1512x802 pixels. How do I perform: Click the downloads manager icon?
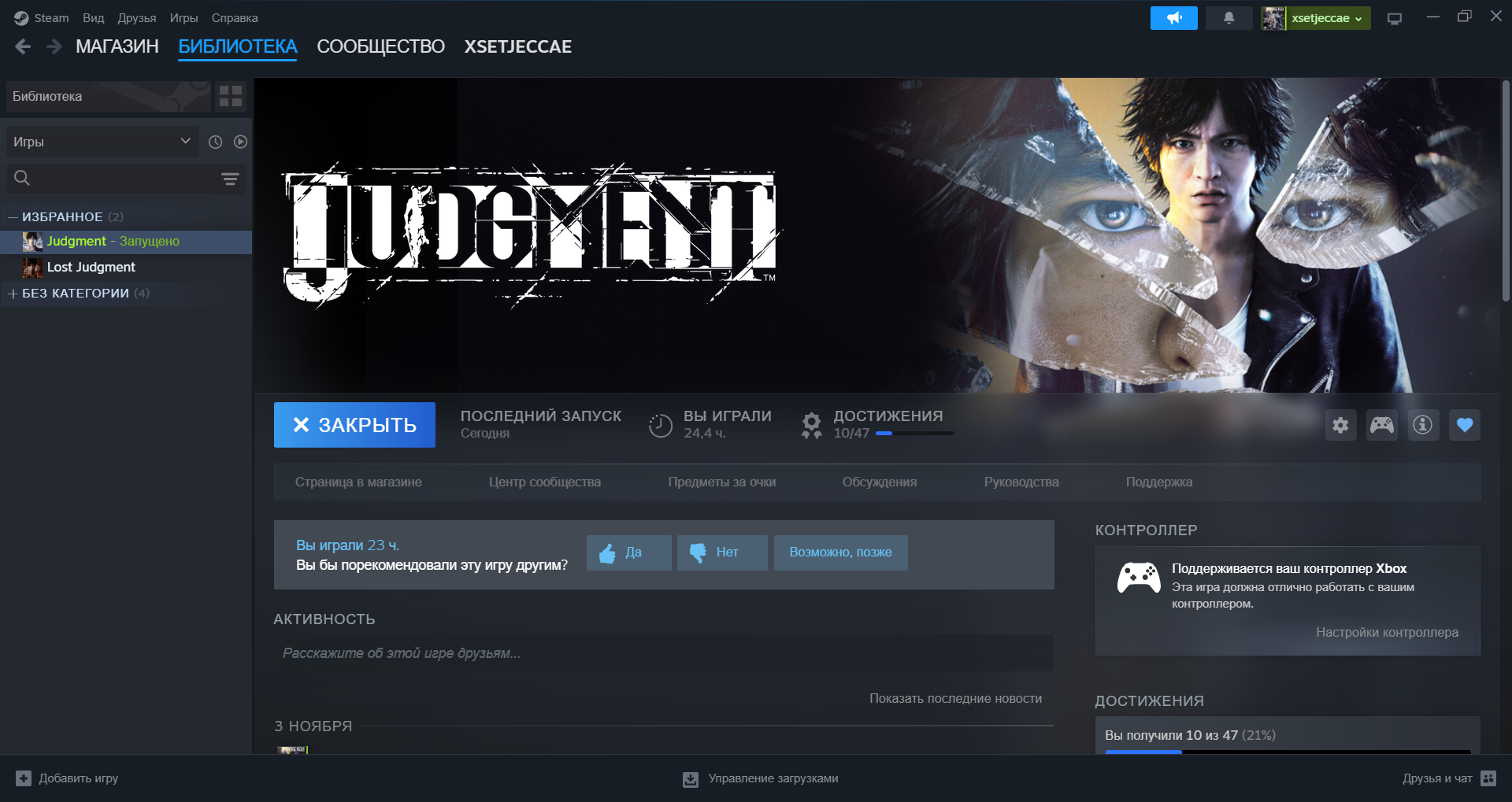point(690,779)
